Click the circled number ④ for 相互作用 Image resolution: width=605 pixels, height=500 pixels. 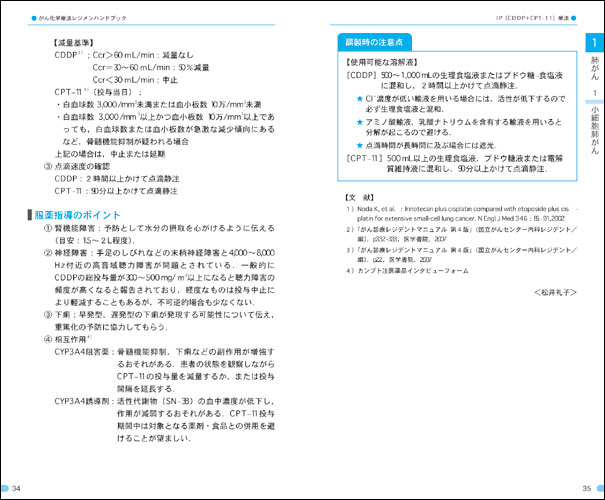(x=48, y=337)
